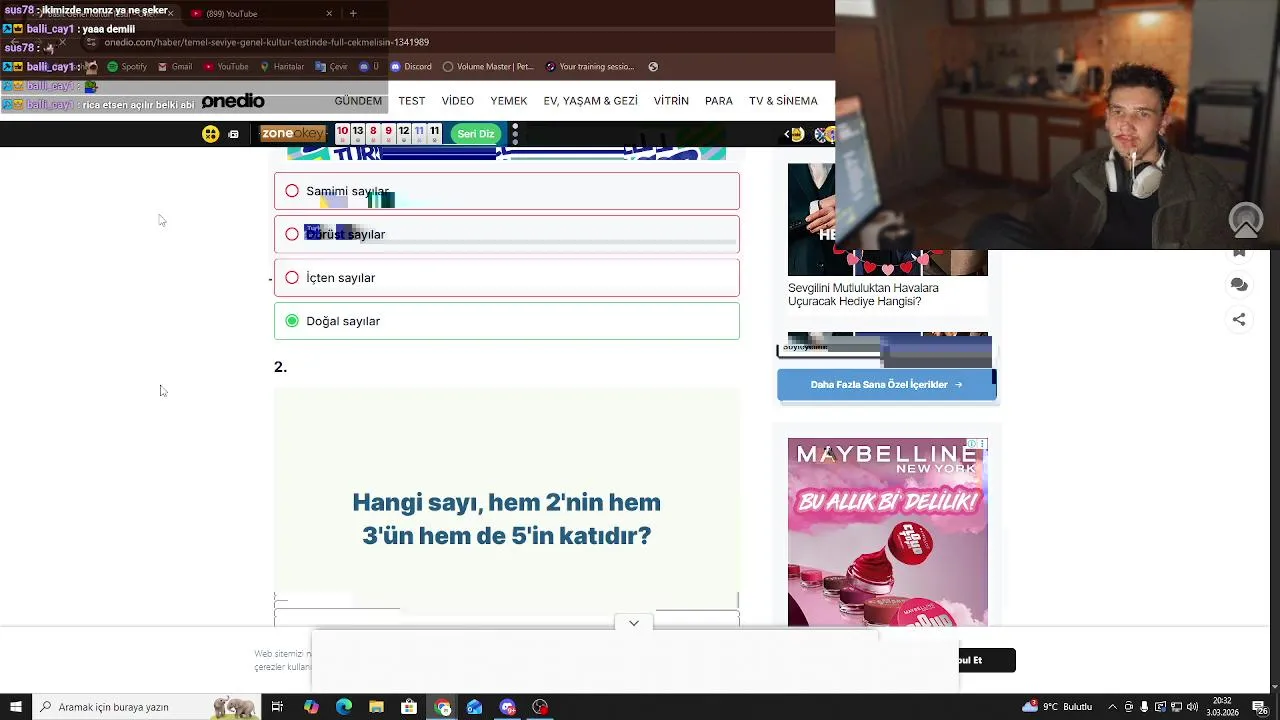The height and width of the screenshot is (720, 1280).
Task: Click the taskbar search box
Action: point(145,707)
